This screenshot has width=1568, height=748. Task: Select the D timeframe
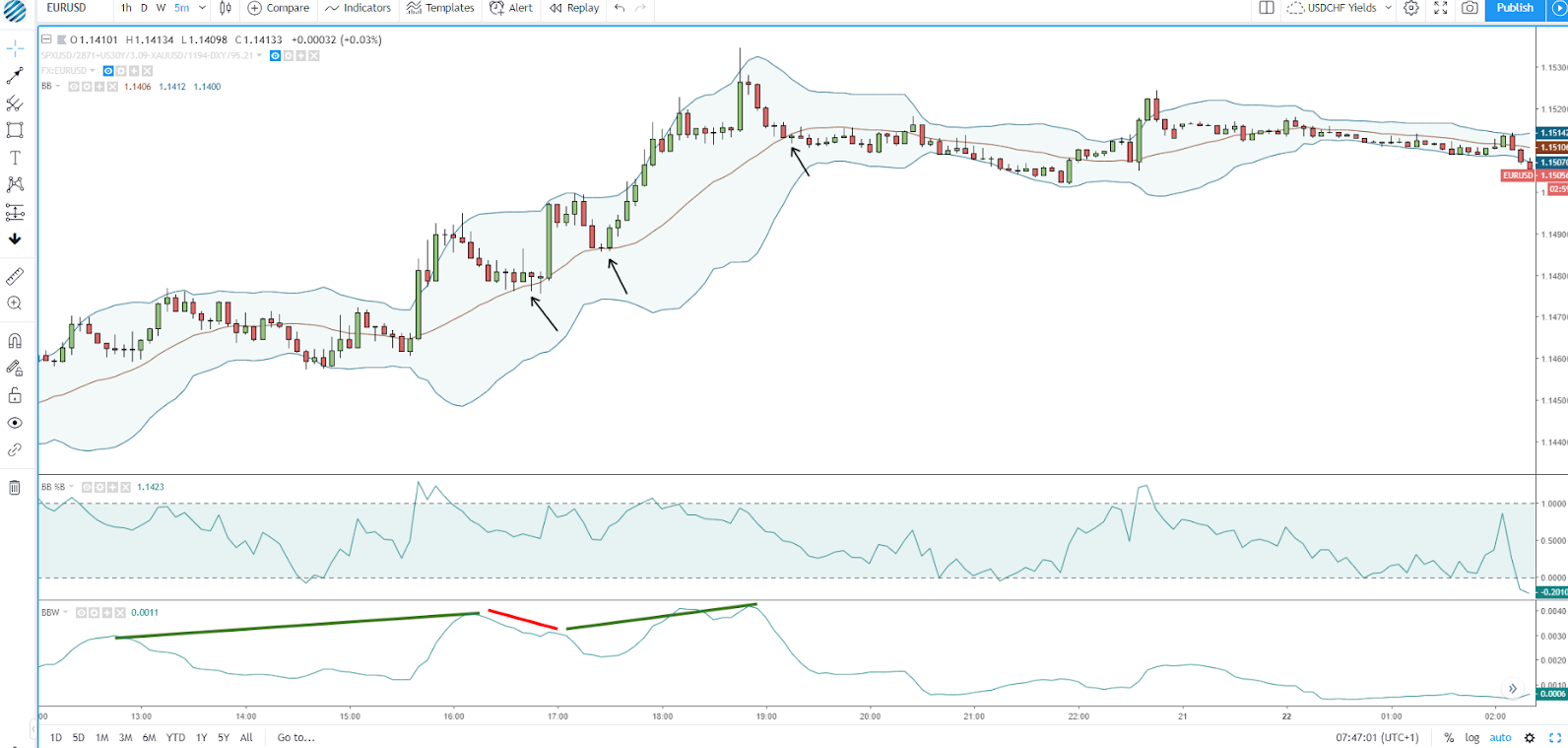[x=144, y=8]
